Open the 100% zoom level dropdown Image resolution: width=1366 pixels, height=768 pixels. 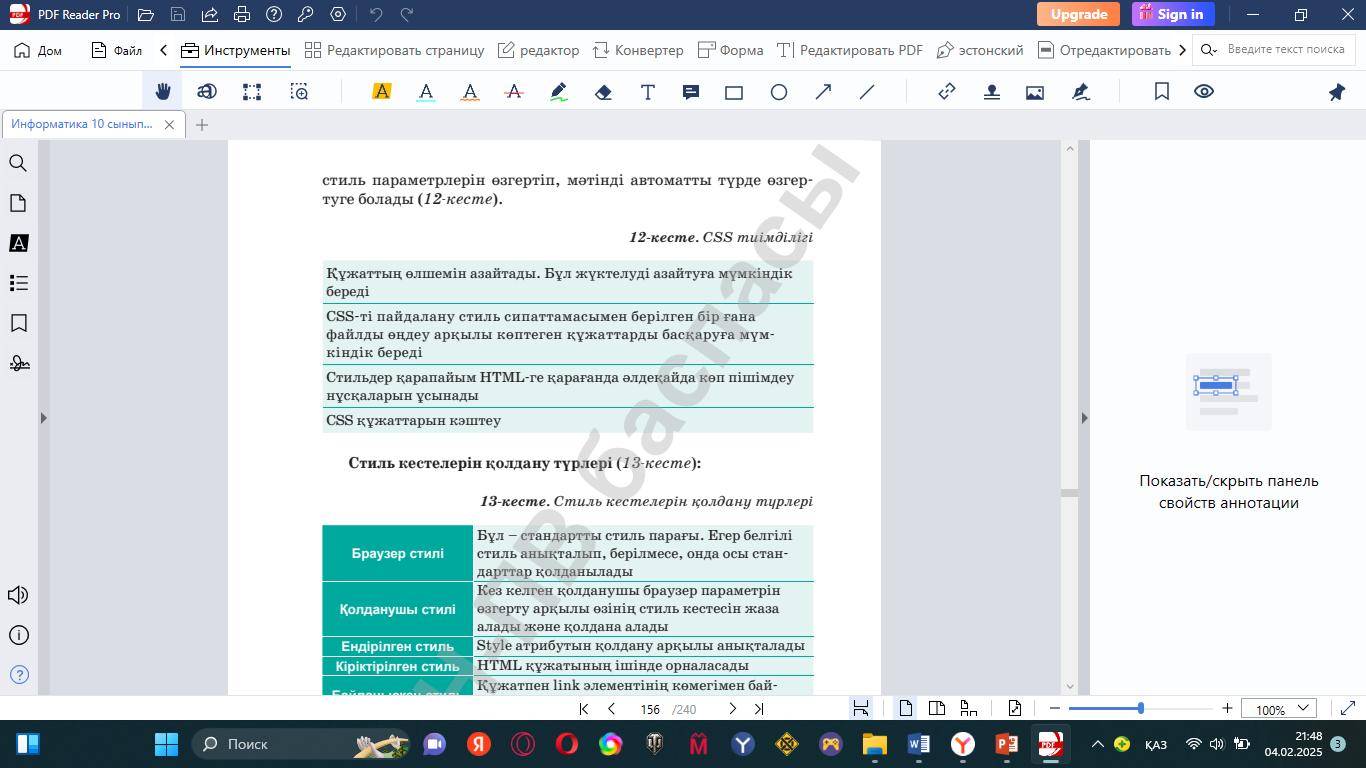pos(1278,709)
